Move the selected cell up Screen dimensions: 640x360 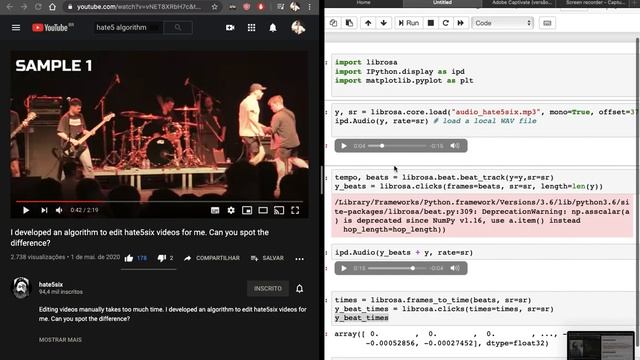[x=368, y=23]
